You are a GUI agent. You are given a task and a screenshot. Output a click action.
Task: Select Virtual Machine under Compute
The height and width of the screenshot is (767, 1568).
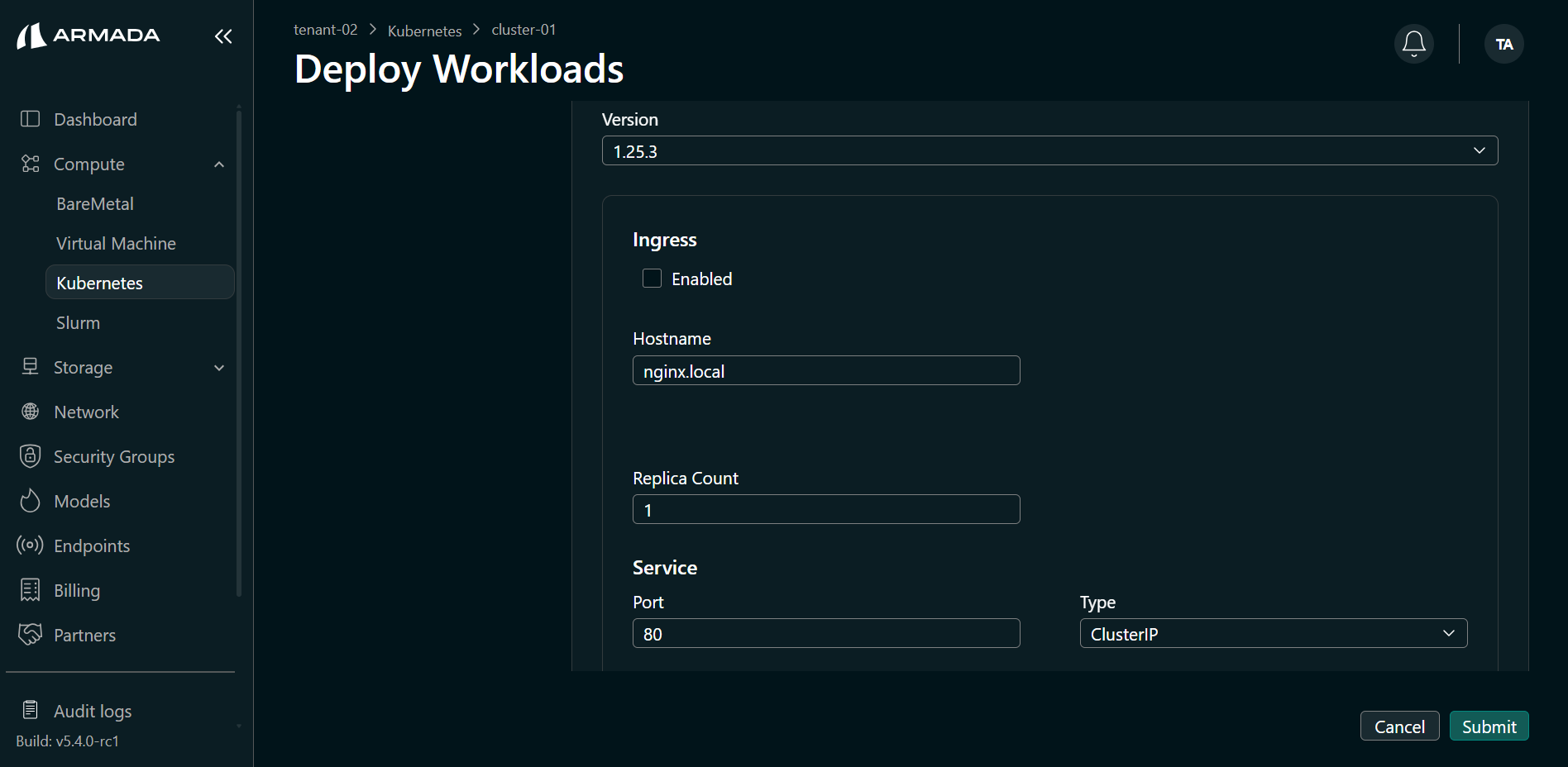pyautogui.click(x=116, y=244)
